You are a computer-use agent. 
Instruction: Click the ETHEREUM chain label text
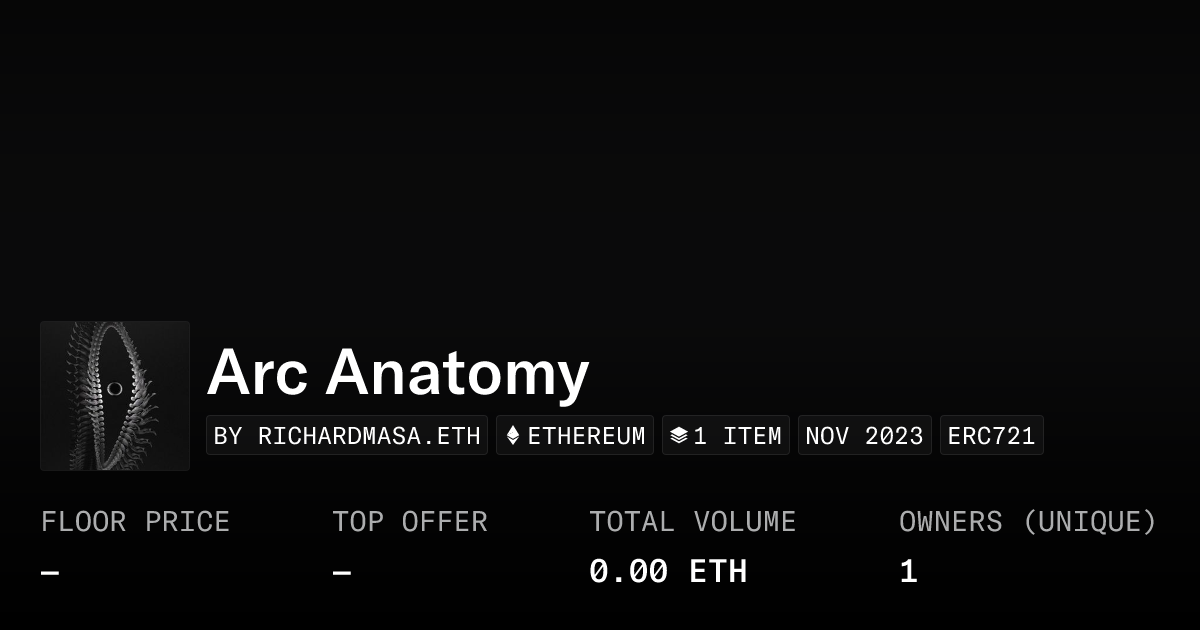point(586,436)
